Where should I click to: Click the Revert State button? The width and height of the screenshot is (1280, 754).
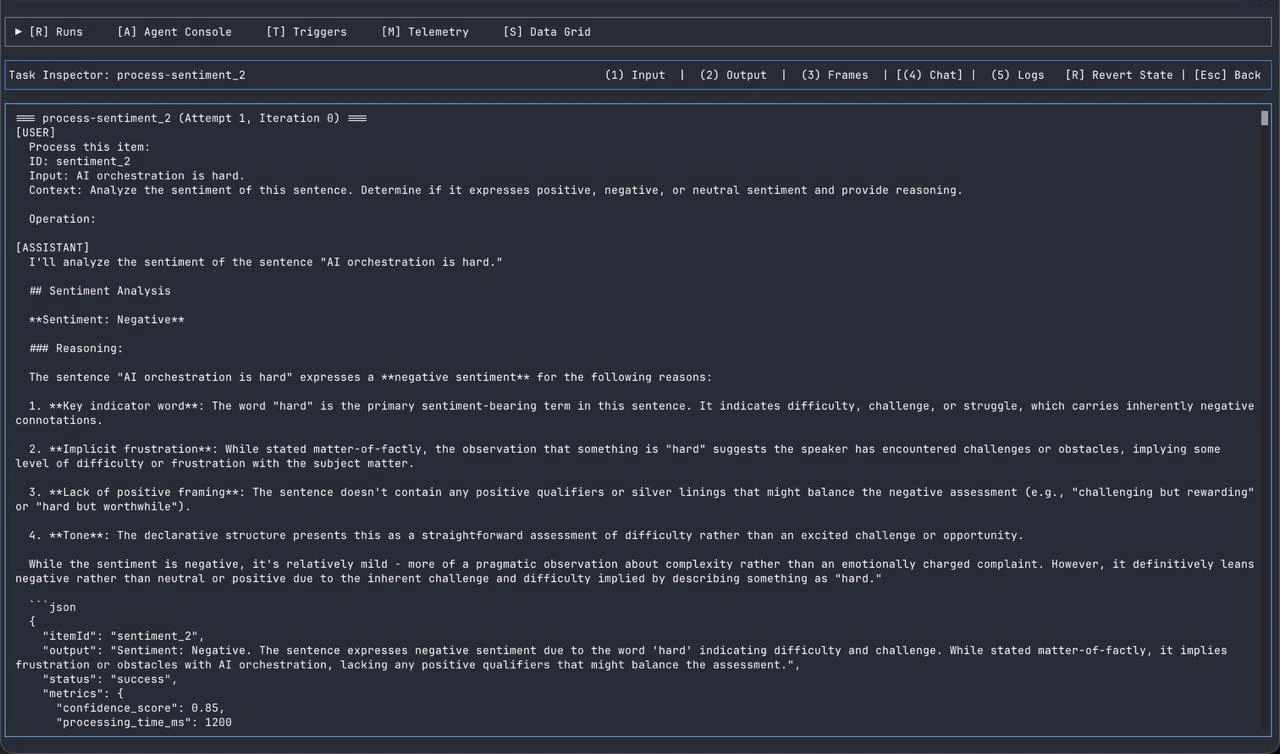click(1119, 74)
